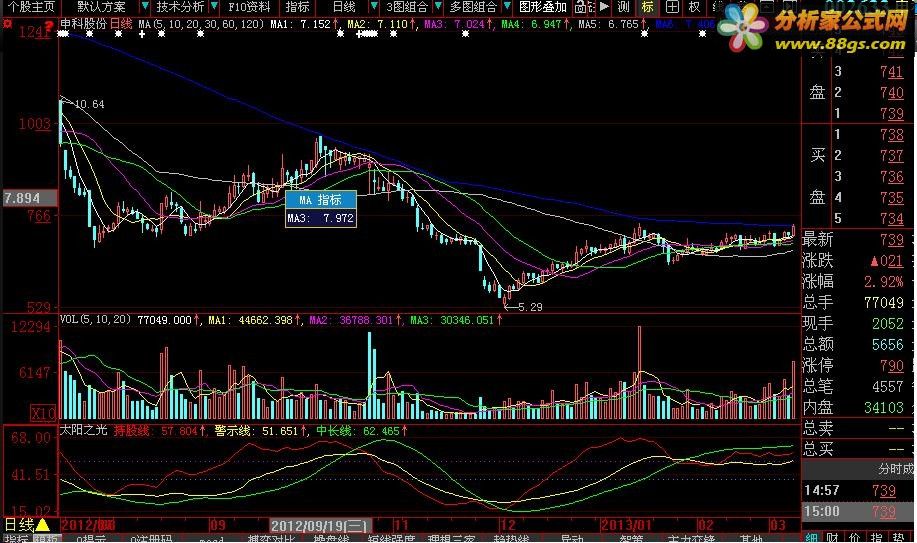Click the red 日线 label beside stock name
The height and width of the screenshot is (543, 917).
pos(121,24)
